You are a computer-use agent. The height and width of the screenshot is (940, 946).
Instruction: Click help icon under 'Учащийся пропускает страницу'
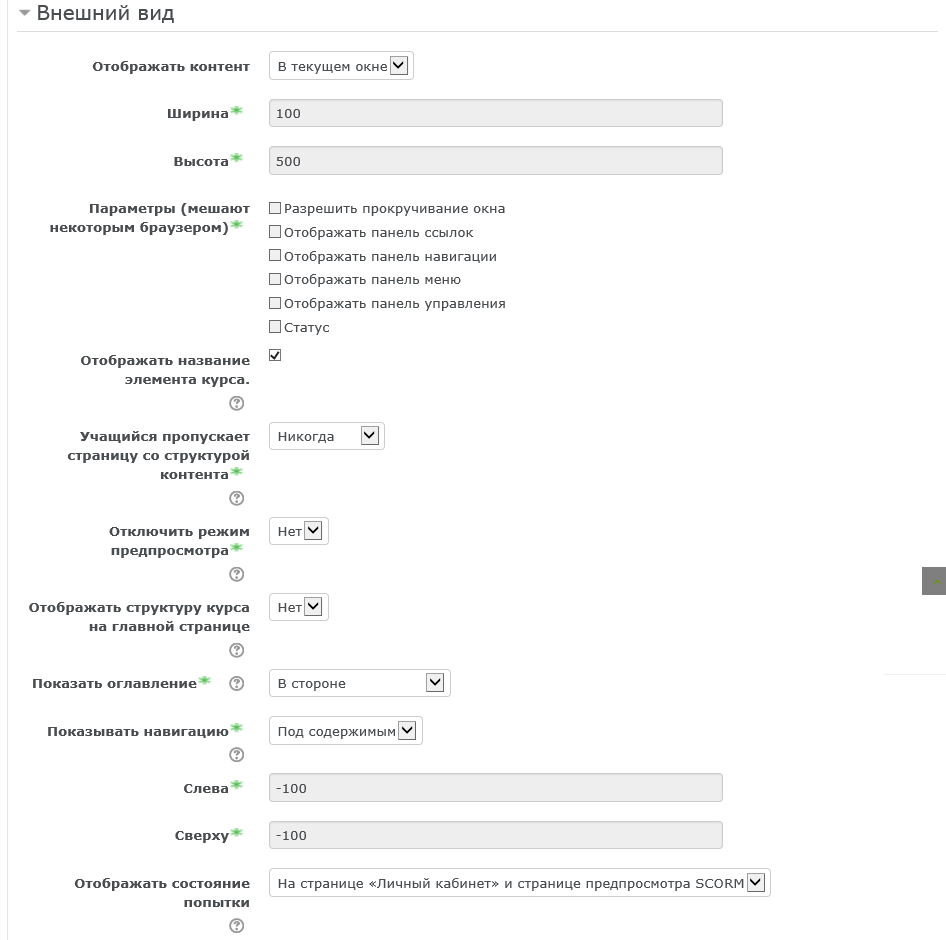tap(237, 499)
